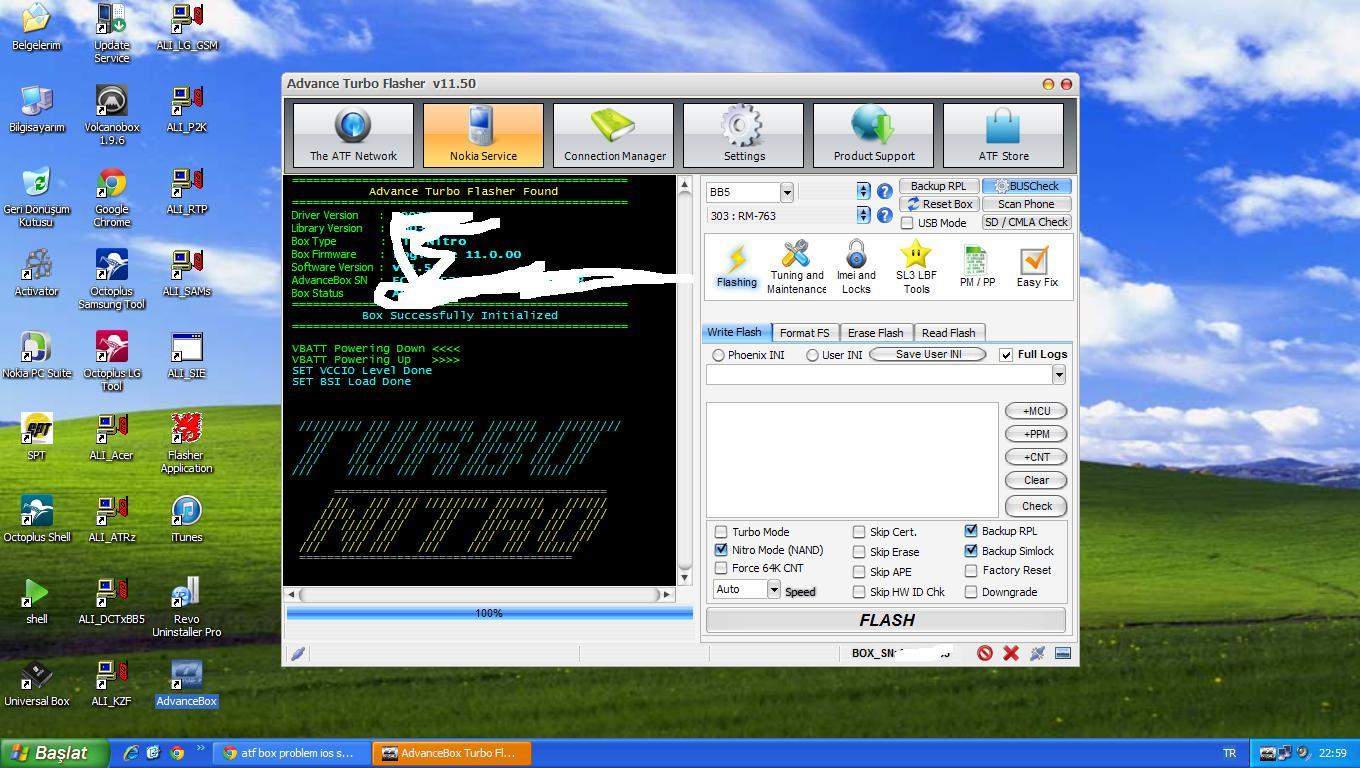Open the Easy Fix section
The image size is (1360, 768).
[x=1036, y=266]
